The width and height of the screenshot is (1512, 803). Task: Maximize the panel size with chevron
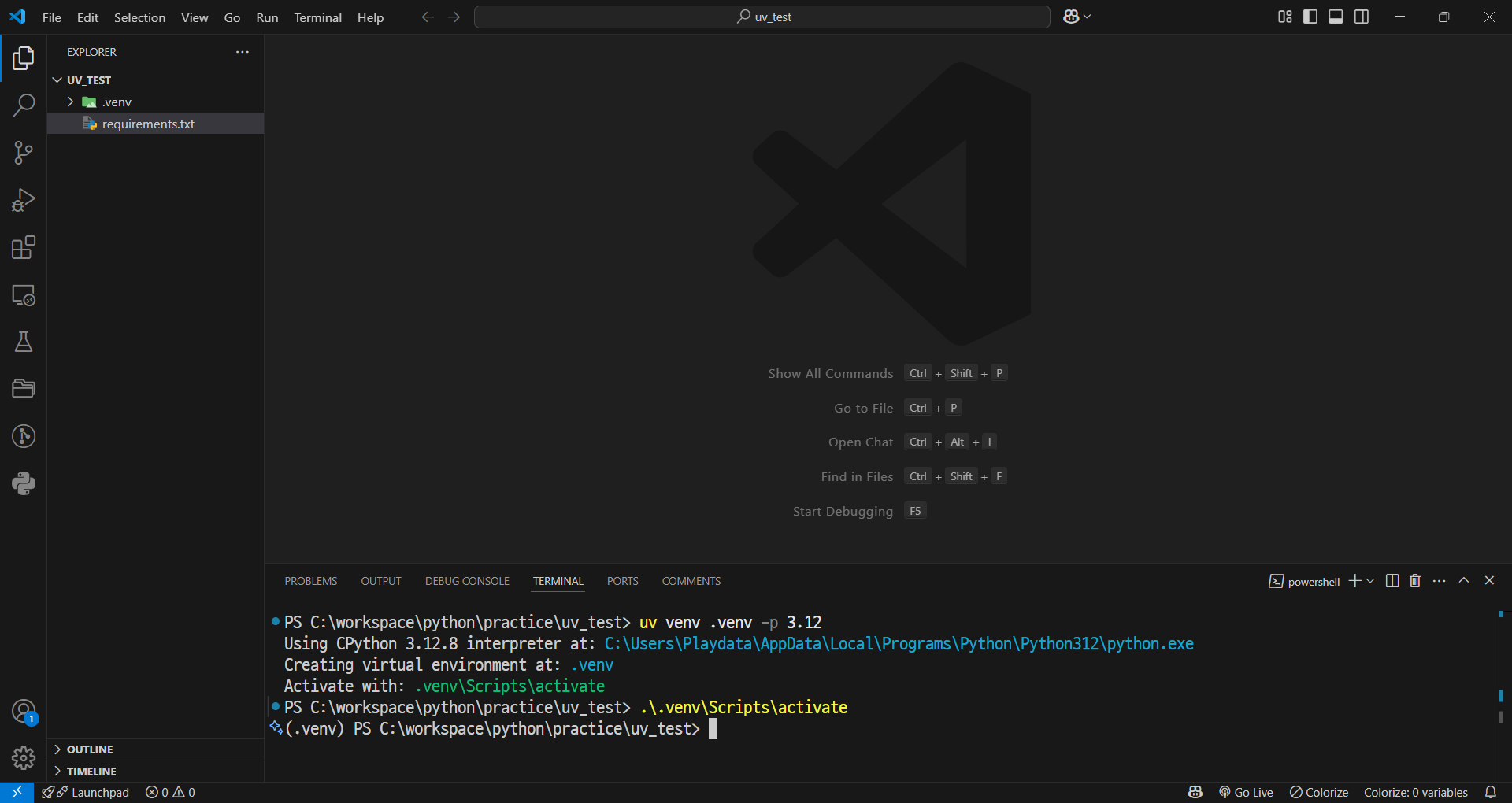[1464, 580]
